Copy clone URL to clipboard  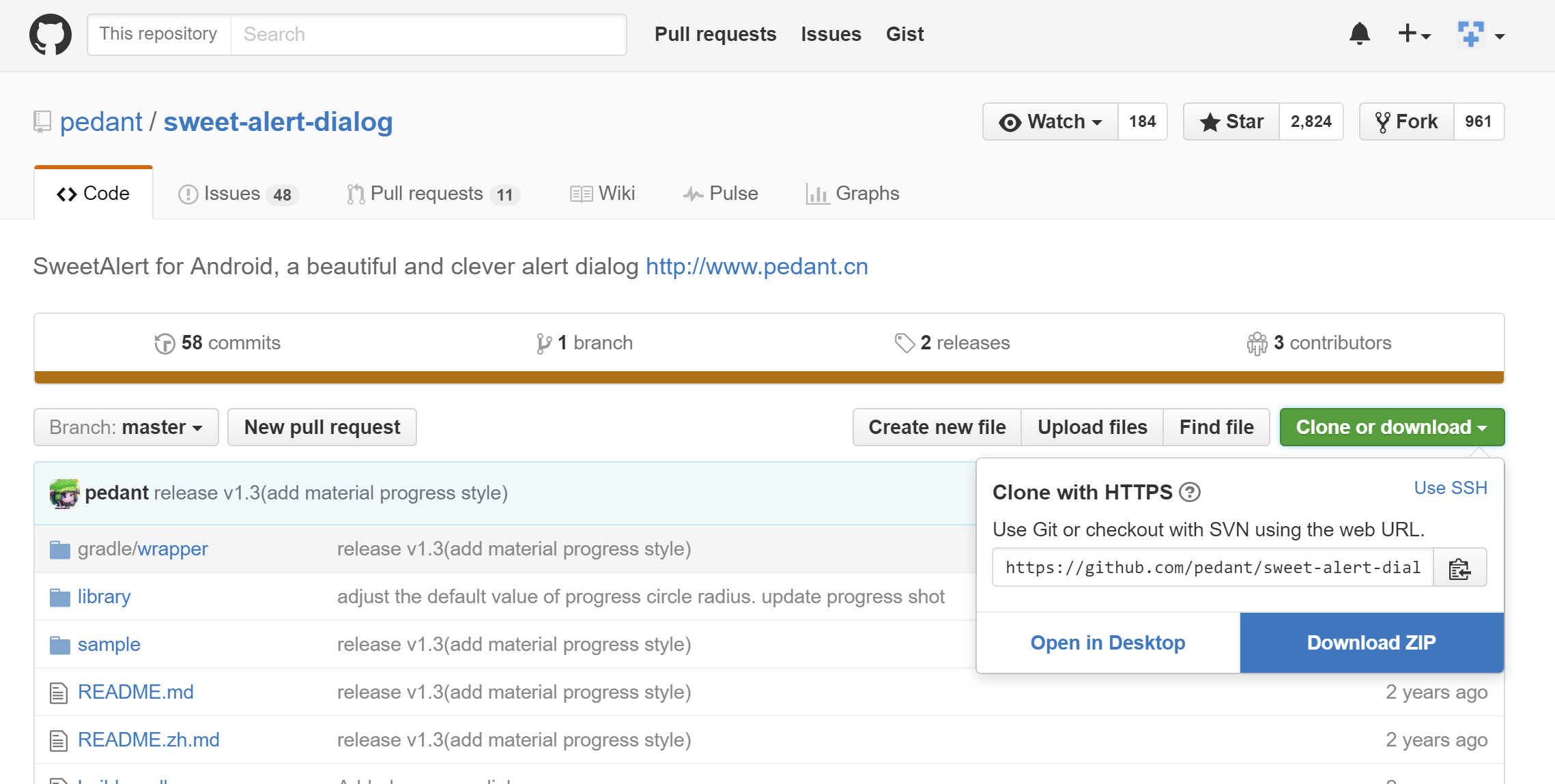(x=1459, y=568)
